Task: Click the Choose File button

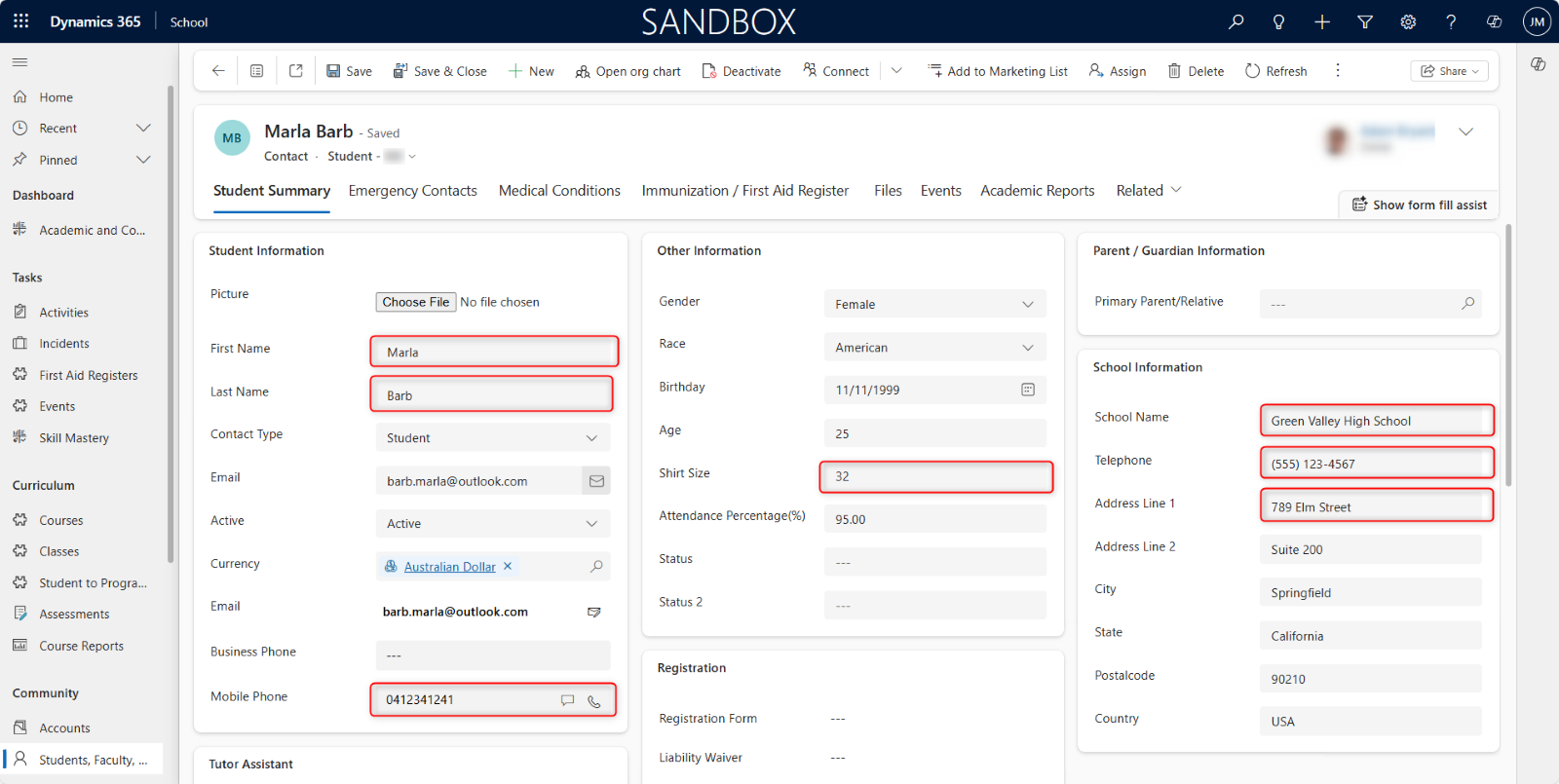Action: (x=416, y=302)
